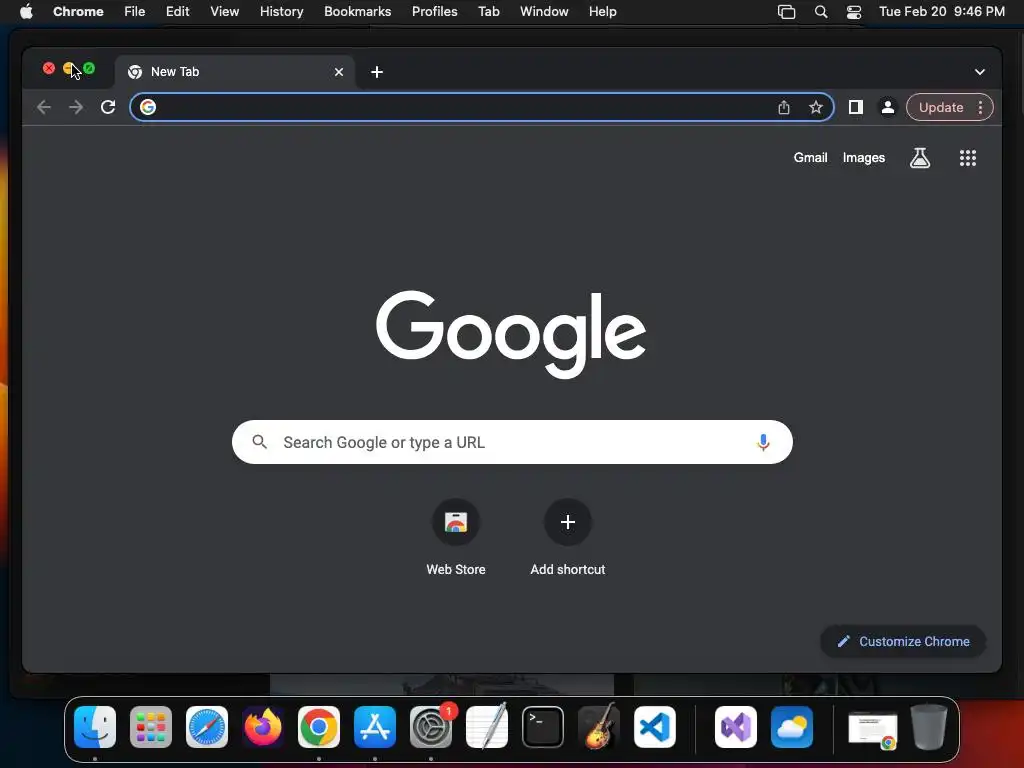Open the Help menu
Image resolution: width=1024 pixels, height=768 pixels.
tap(602, 12)
